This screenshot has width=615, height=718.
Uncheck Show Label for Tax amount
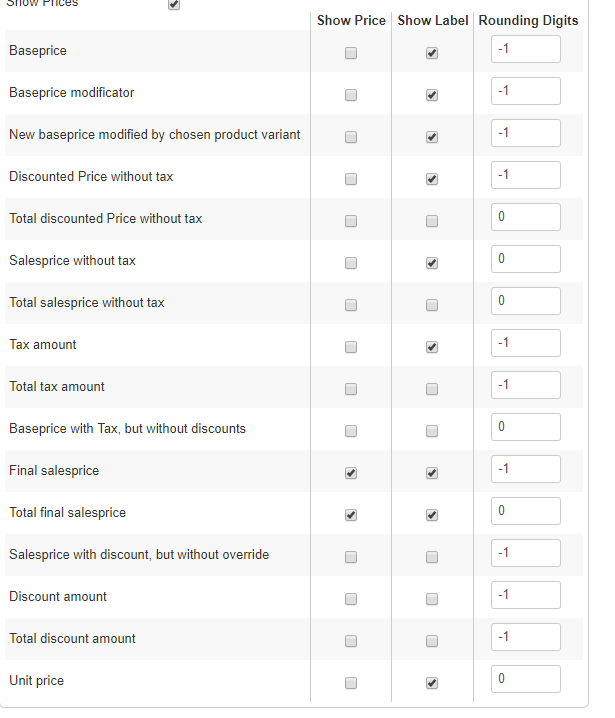point(432,348)
